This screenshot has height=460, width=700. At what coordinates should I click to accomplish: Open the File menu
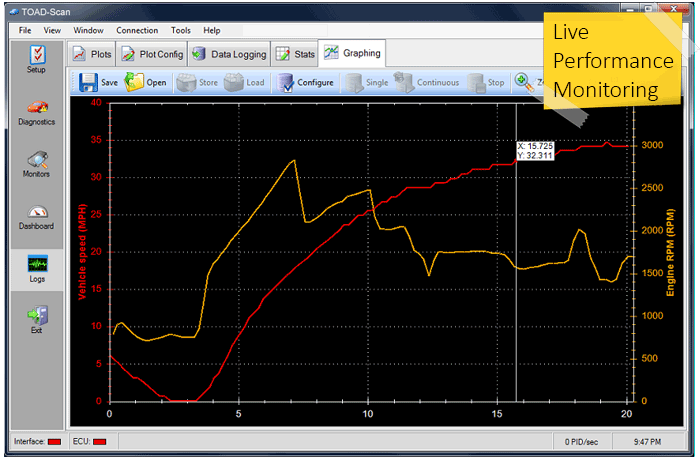(x=25, y=30)
